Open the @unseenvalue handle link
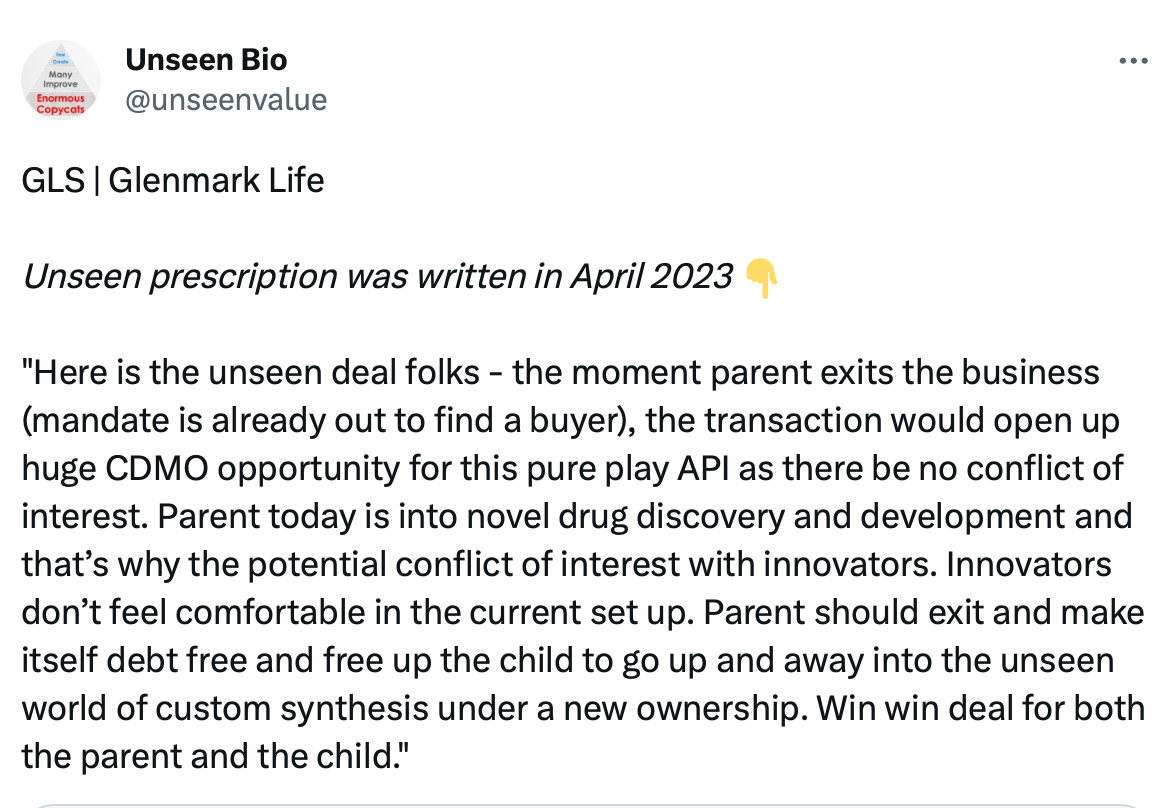The width and height of the screenshot is (1172, 808). tap(226, 100)
